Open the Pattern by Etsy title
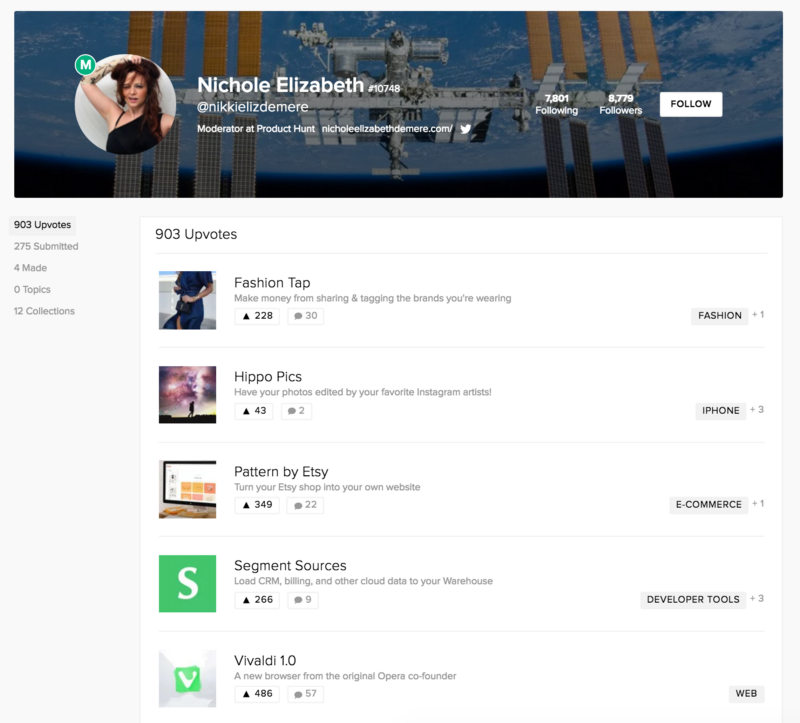This screenshot has height=723, width=800. 281,471
